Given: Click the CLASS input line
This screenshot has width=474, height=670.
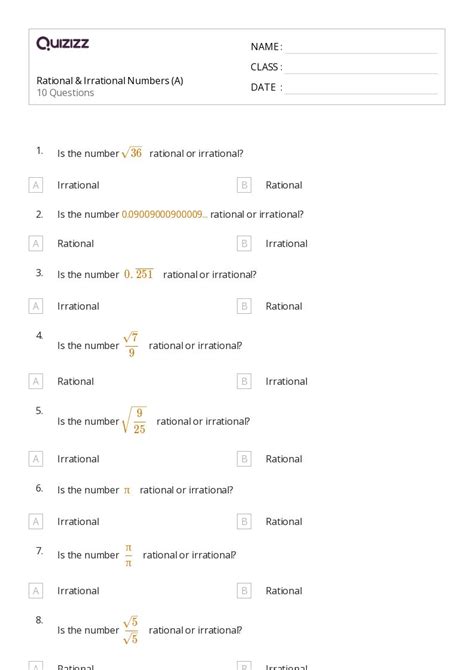Looking at the screenshot, I should (x=361, y=68).
